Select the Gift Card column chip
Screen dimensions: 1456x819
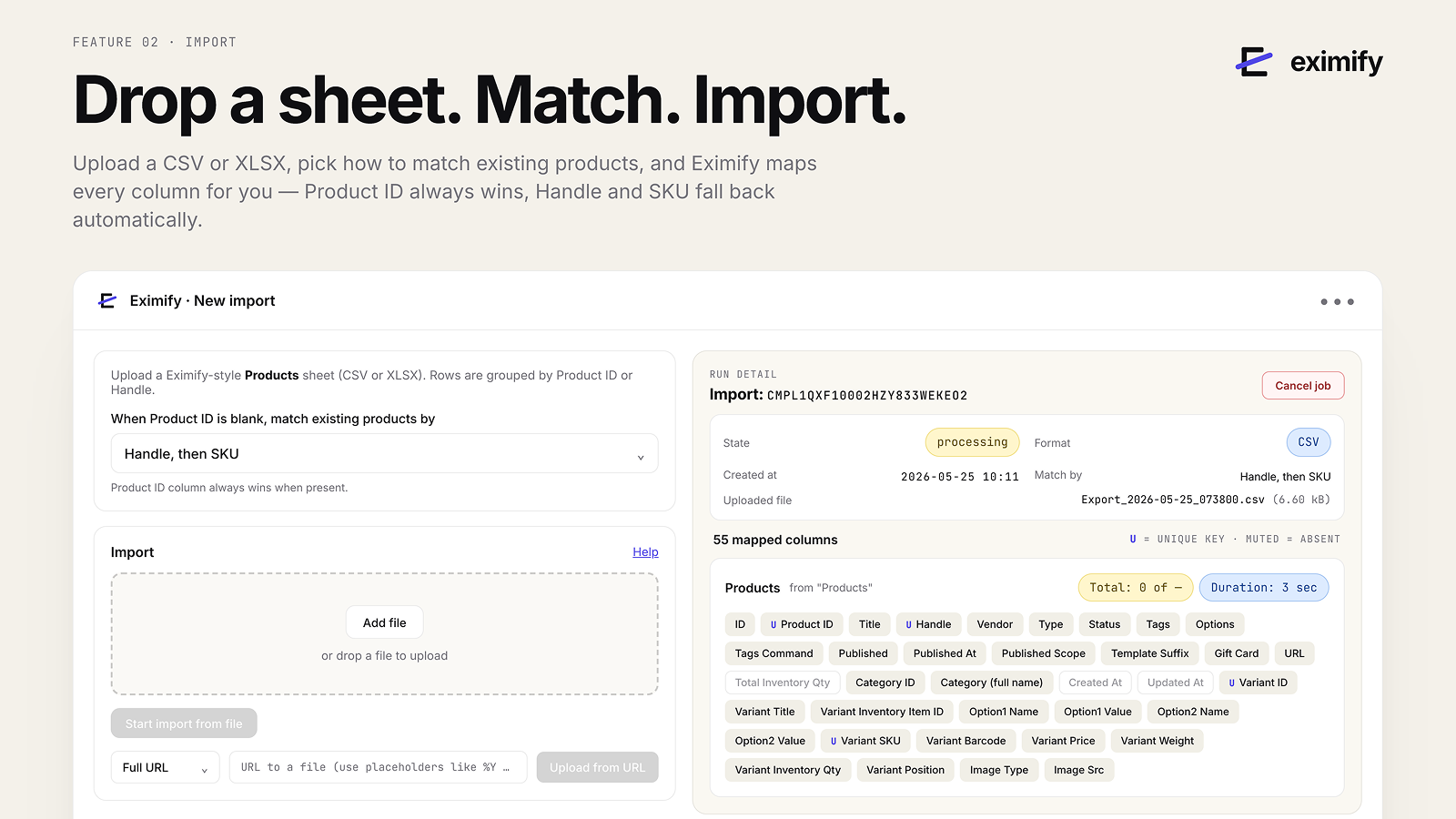1237,653
